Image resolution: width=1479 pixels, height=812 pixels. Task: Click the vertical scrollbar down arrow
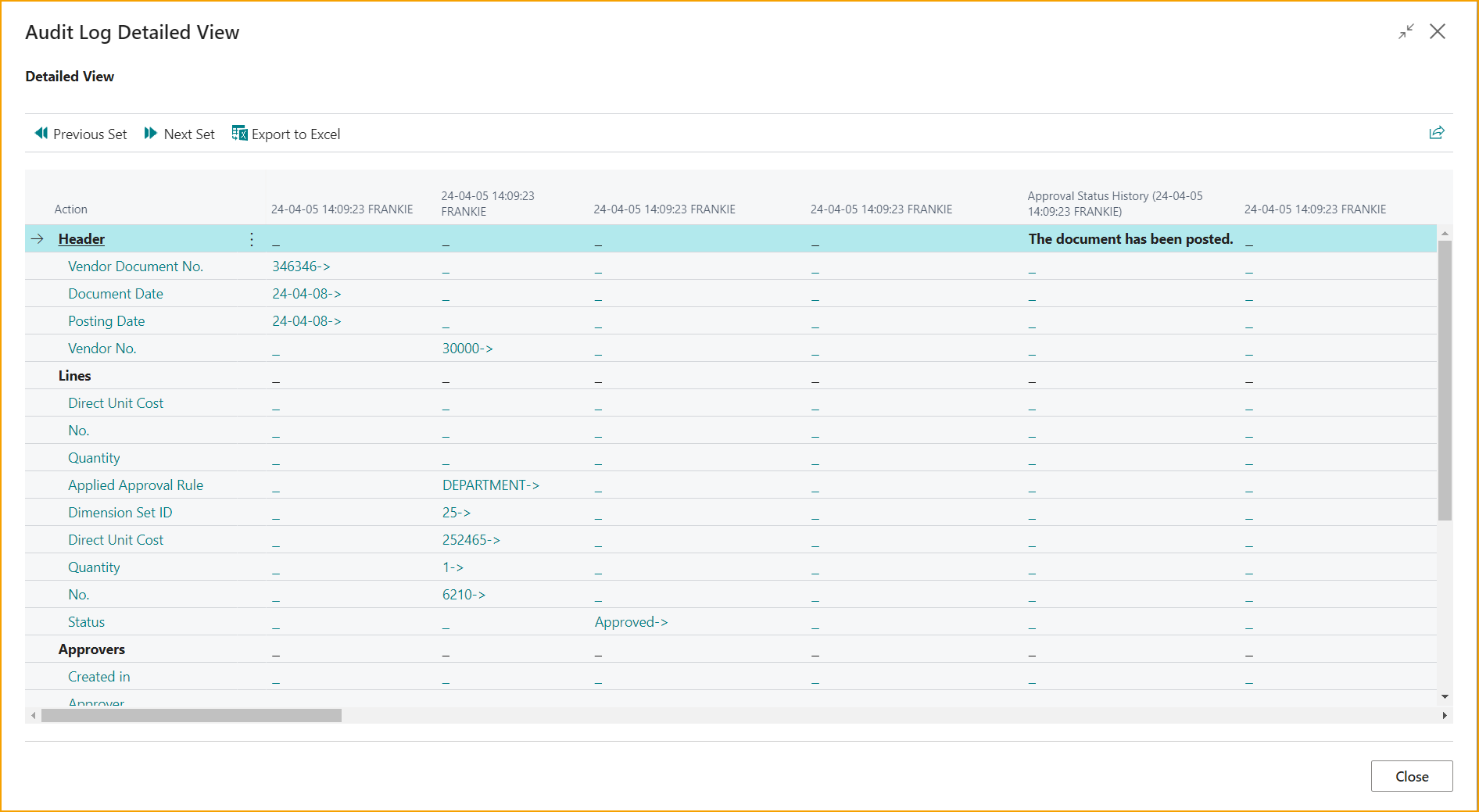click(x=1445, y=696)
